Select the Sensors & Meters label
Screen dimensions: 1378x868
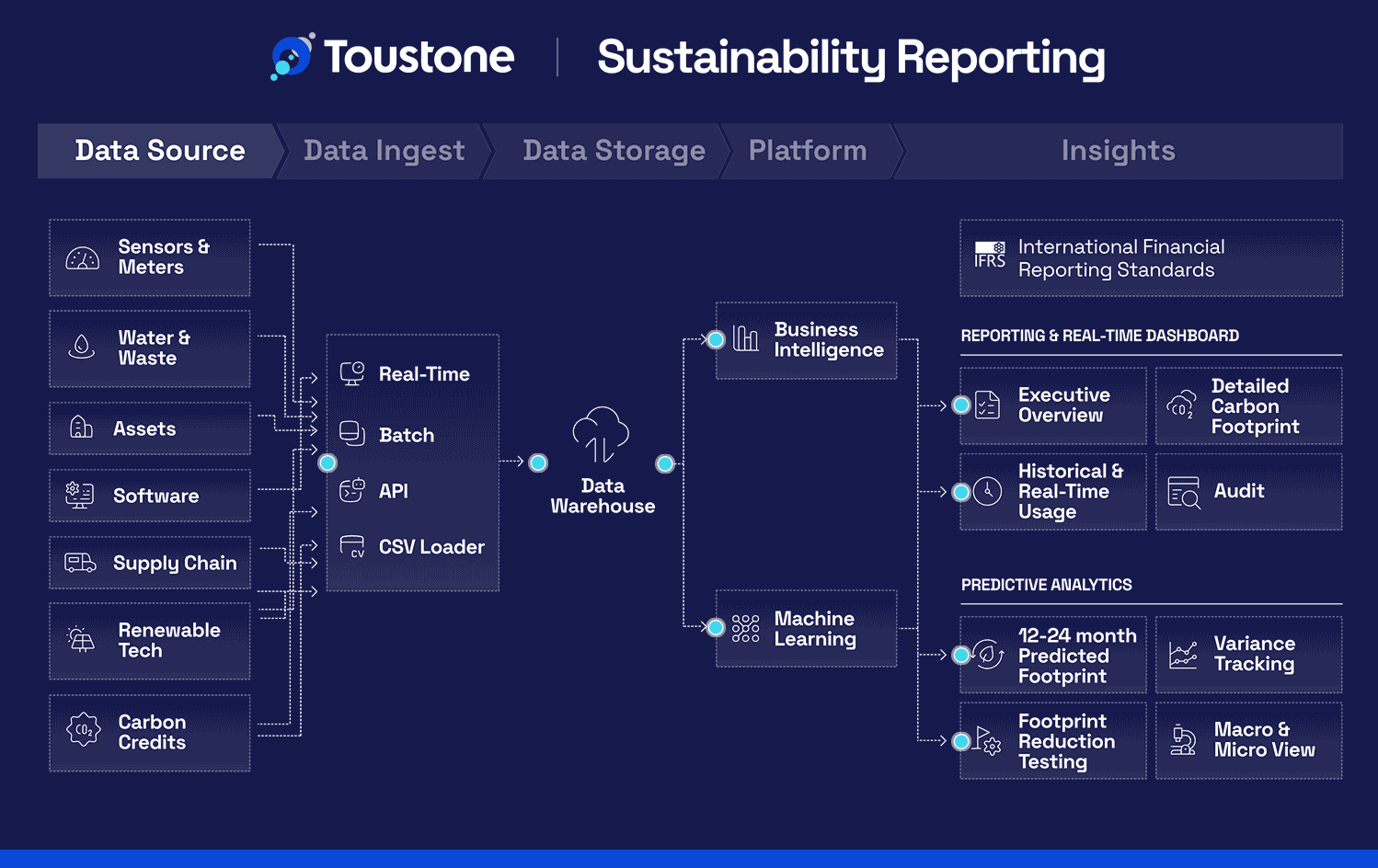pos(164,257)
